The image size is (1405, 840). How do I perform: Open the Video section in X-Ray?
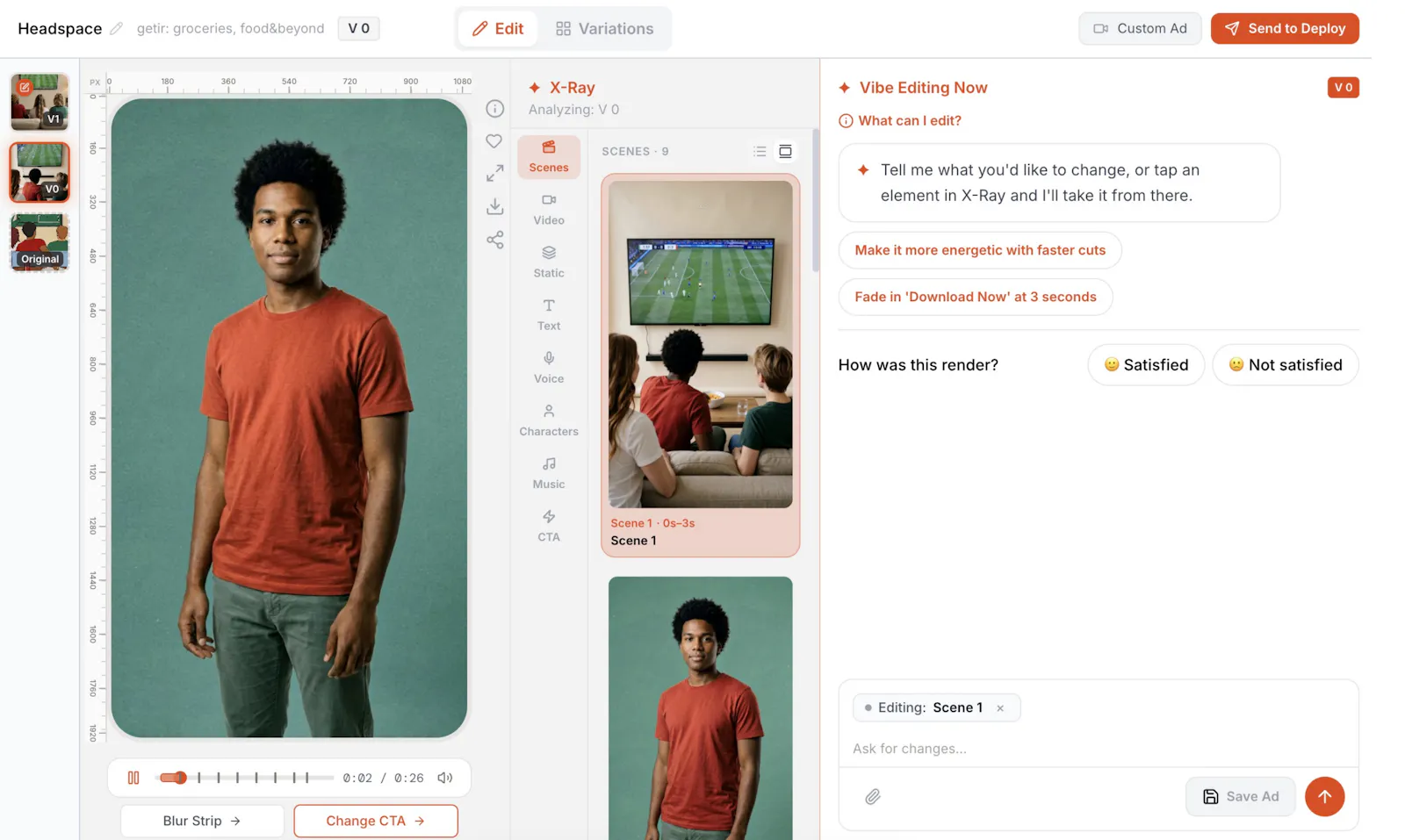coord(549,210)
